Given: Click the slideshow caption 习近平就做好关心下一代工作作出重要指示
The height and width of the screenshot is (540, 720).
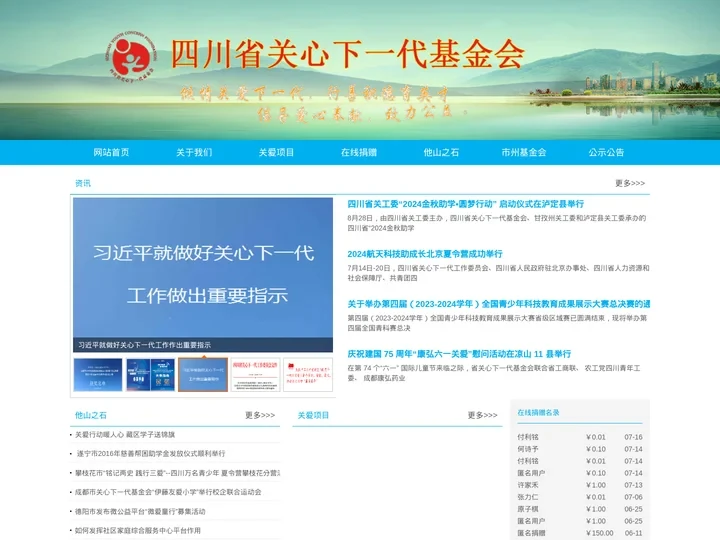Looking at the screenshot, I should point(144,345).
